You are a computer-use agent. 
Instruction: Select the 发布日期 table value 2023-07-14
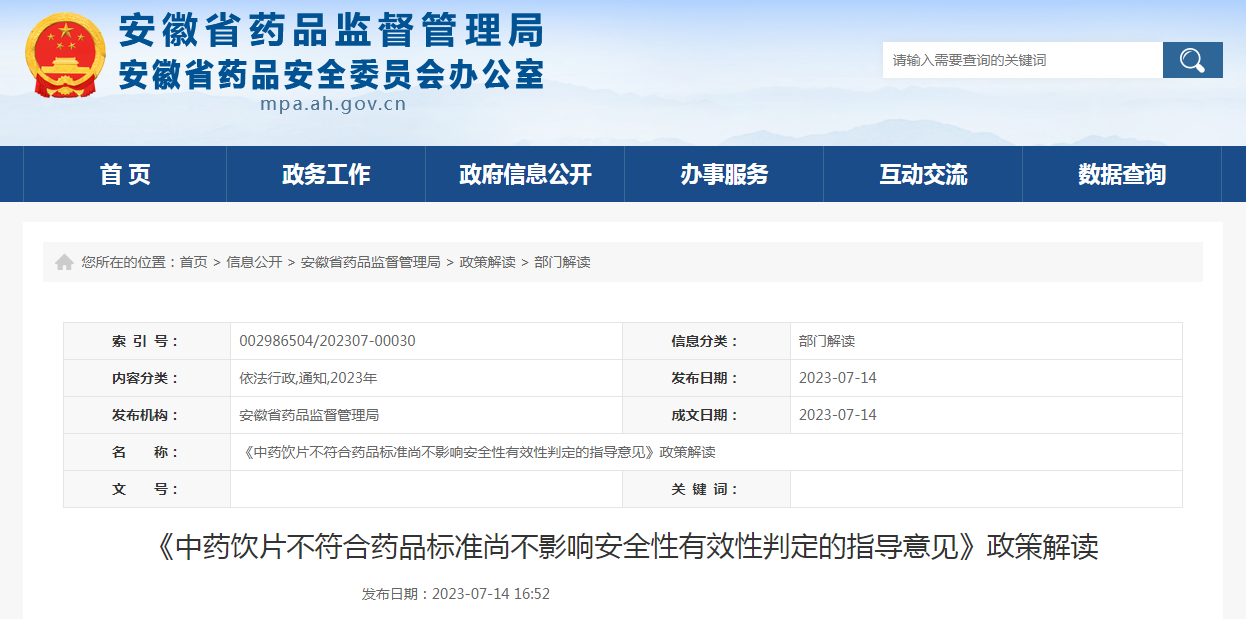pyautogui.click(x=838, y=378)
